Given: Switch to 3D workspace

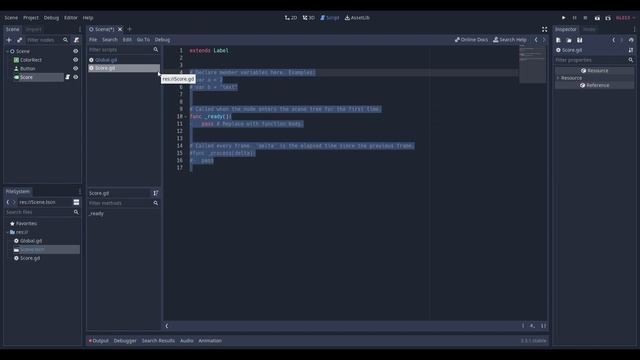Looking at the screenshot, I should point(309,18).
